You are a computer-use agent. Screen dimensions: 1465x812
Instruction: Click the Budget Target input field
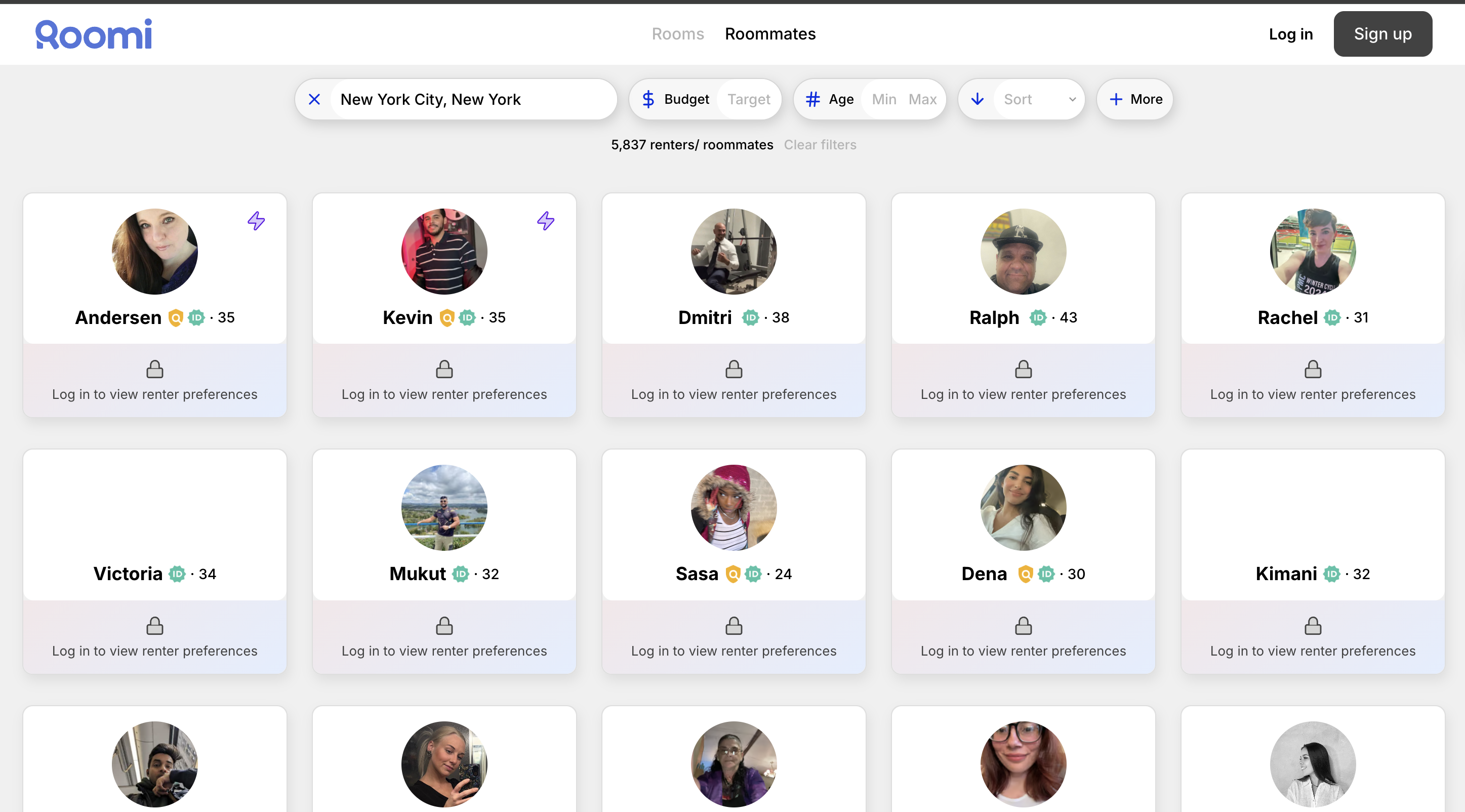pos(748,100)
